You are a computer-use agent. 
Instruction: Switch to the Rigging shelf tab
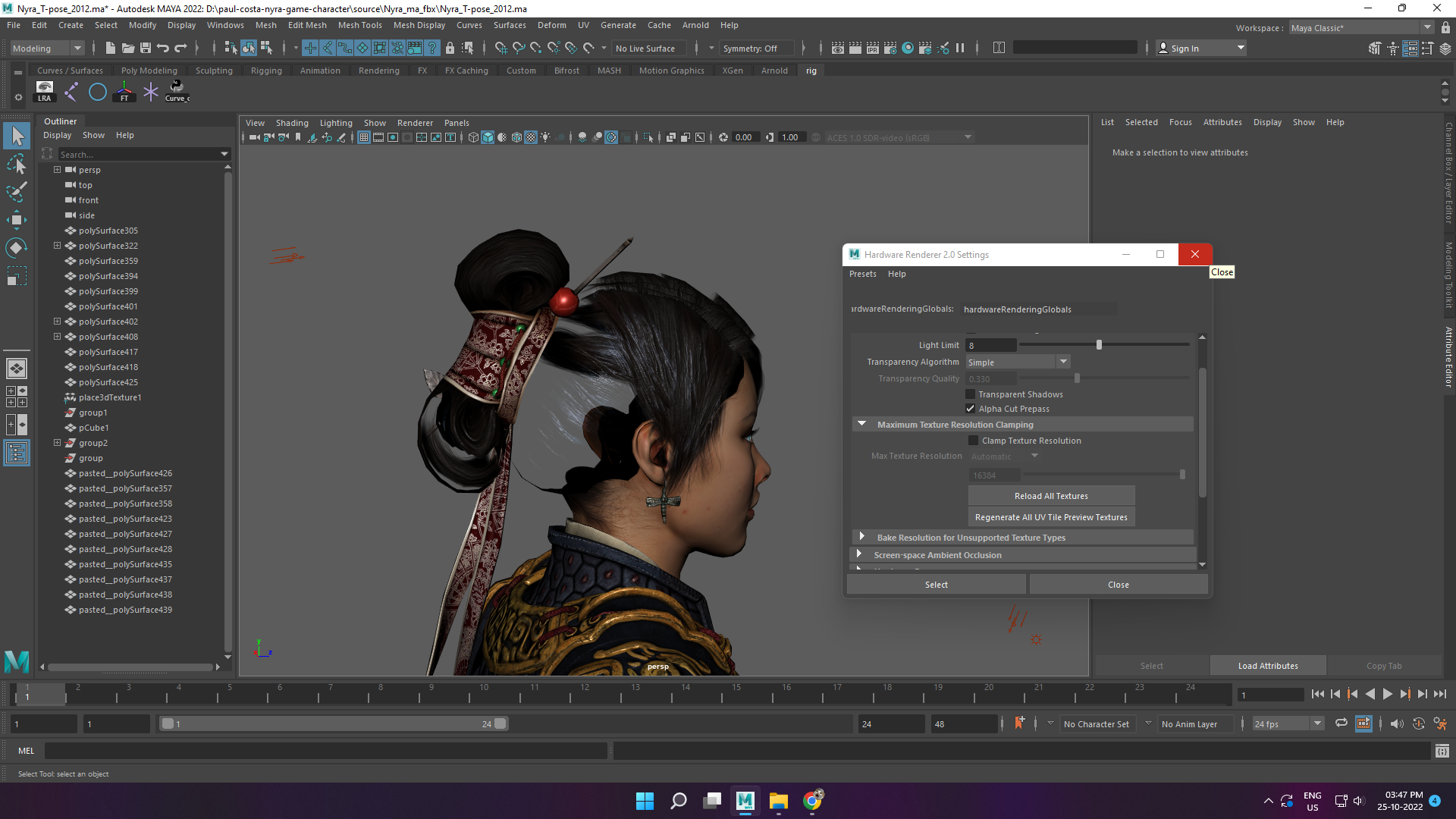[x=266, y=70]
